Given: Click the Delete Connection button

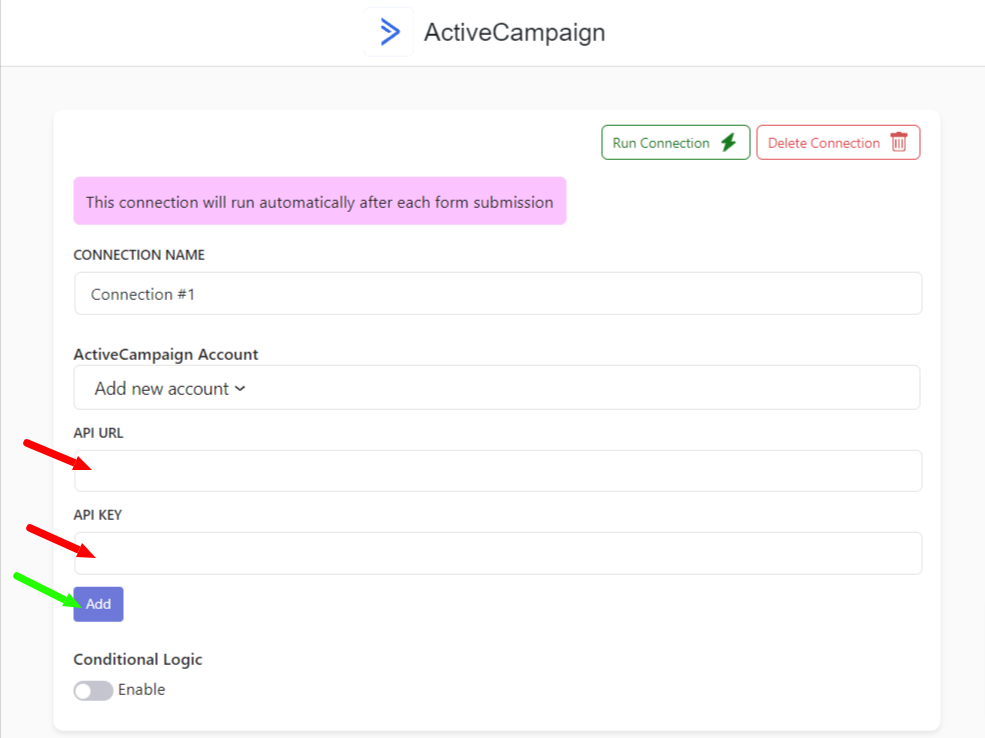Looking at the screenshot, I should (838, 143).
